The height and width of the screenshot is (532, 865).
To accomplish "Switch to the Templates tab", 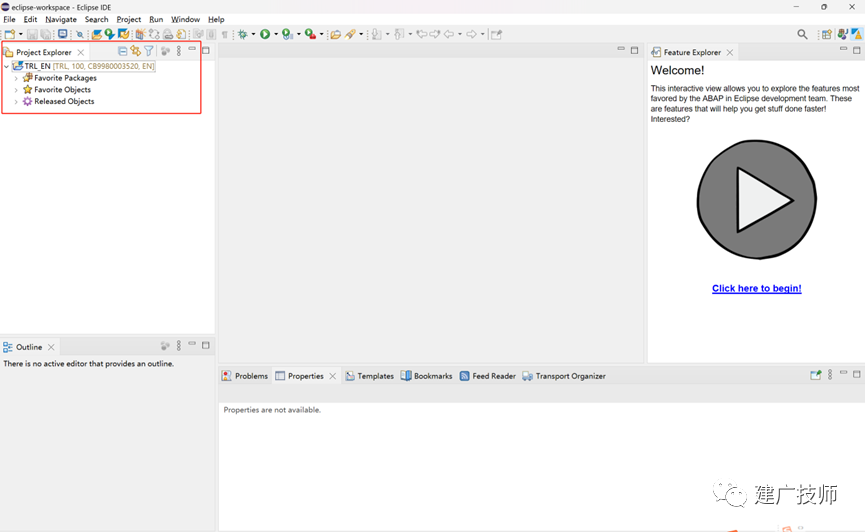I will pos(369,376).
